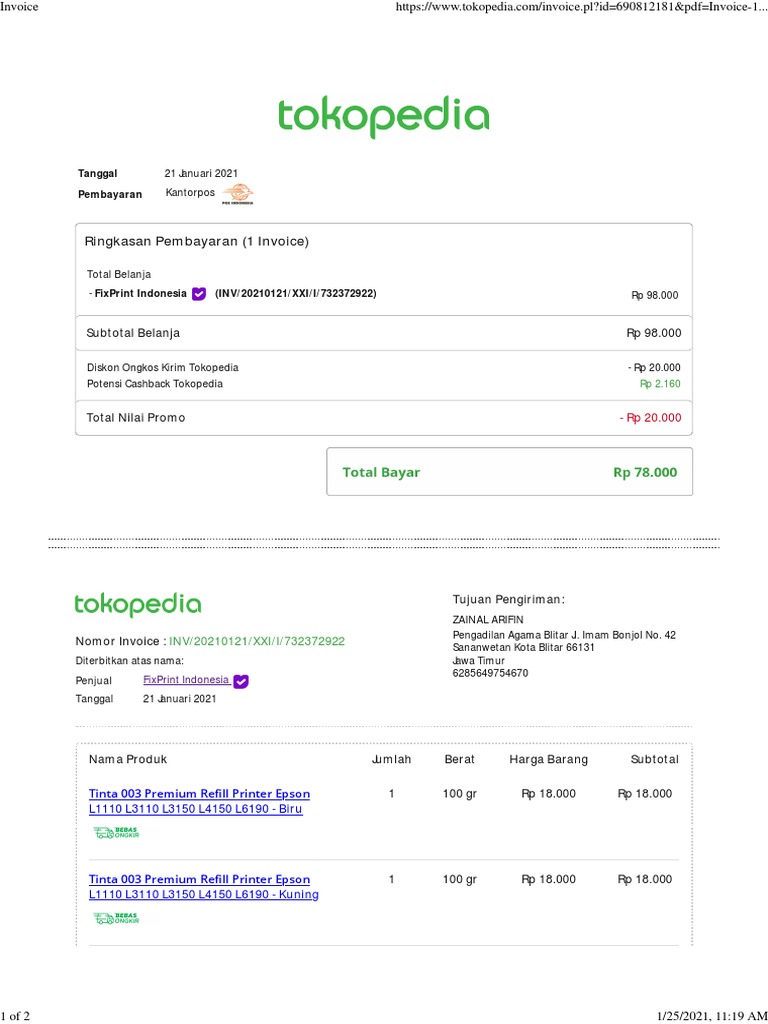
Task: Click Bebas Ongkir badge under Kuning ink
Action: point(116,918)
